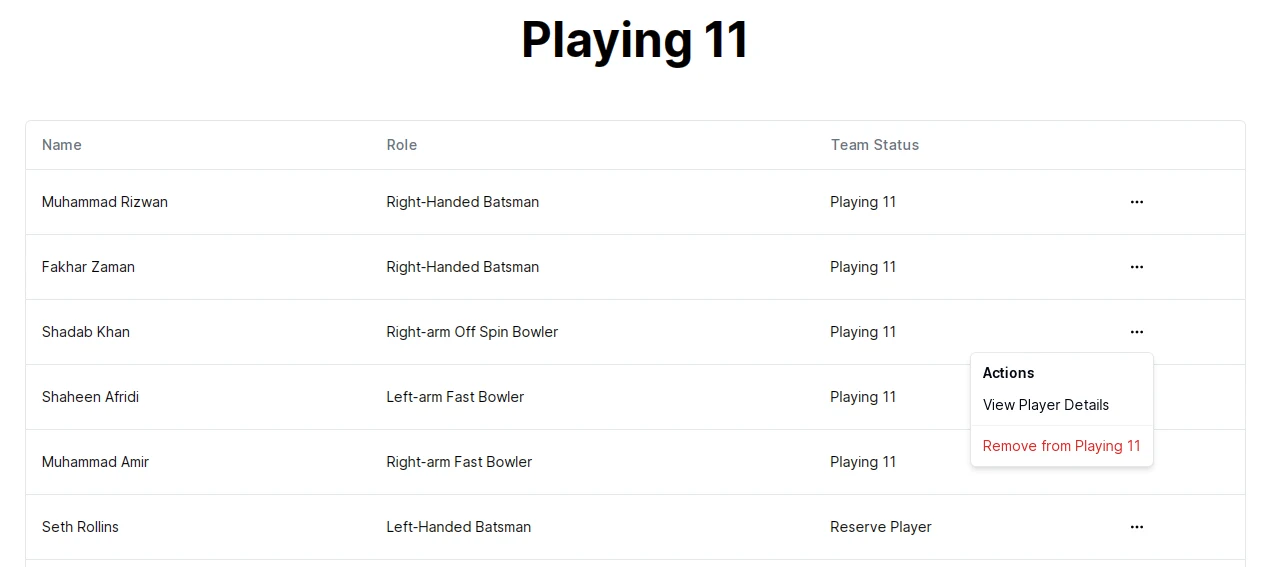Viewport: 1288px width, 567px height.
Task: Click the Name column header
Action: point(62,145)
